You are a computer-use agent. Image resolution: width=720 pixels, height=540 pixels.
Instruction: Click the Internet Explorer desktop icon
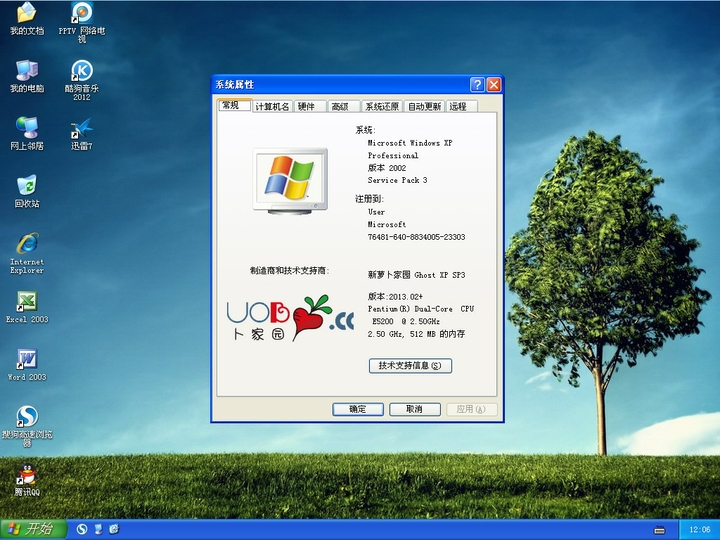pos(27,253)
